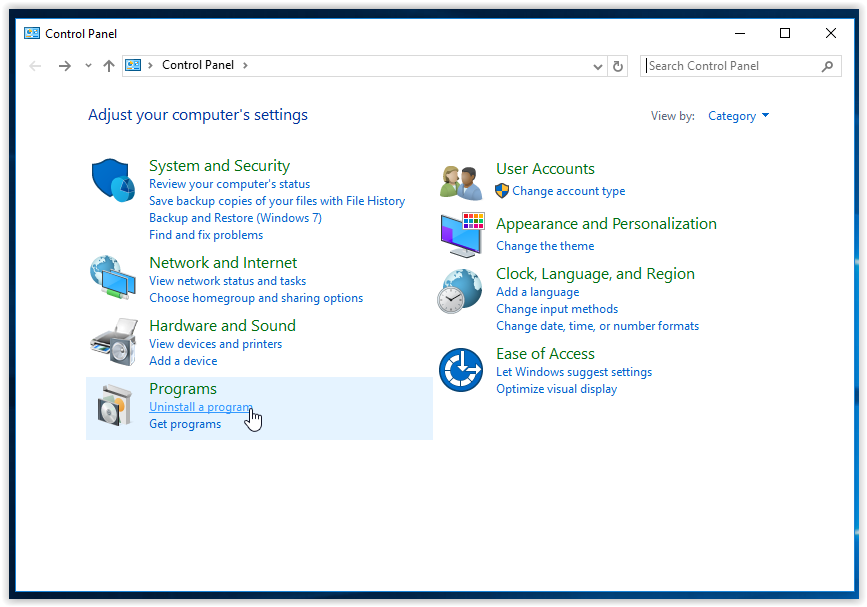Screen dimensions: 867x607
Task: Close the Control Panel window
Action: [x=831, y=34]
